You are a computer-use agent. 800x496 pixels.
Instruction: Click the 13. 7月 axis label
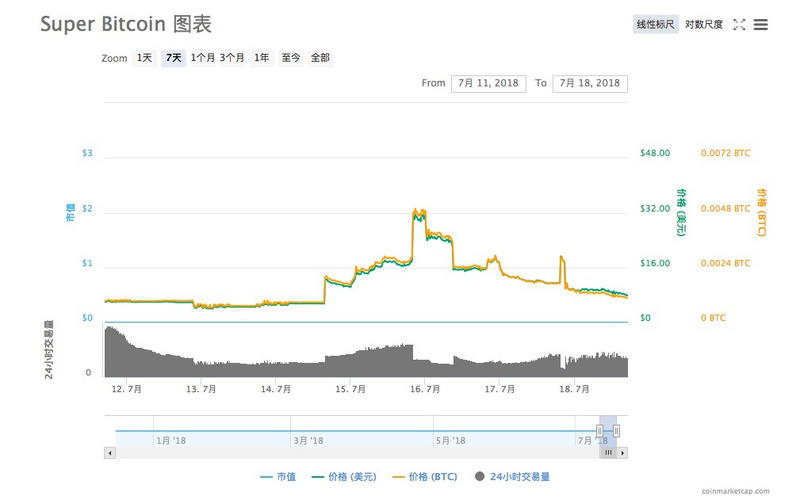click(201, 389)
